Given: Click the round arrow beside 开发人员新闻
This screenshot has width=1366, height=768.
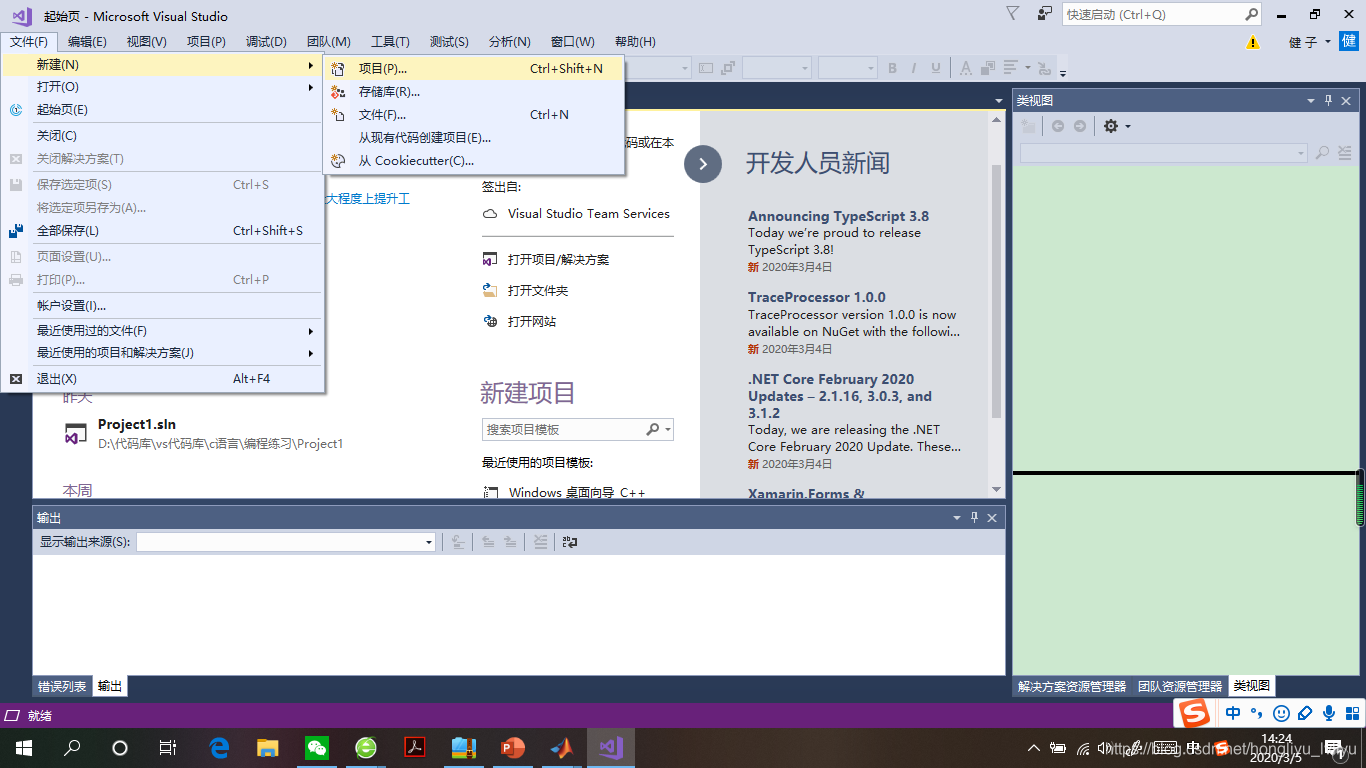Looking at the screenshot, I should [703, 164].
